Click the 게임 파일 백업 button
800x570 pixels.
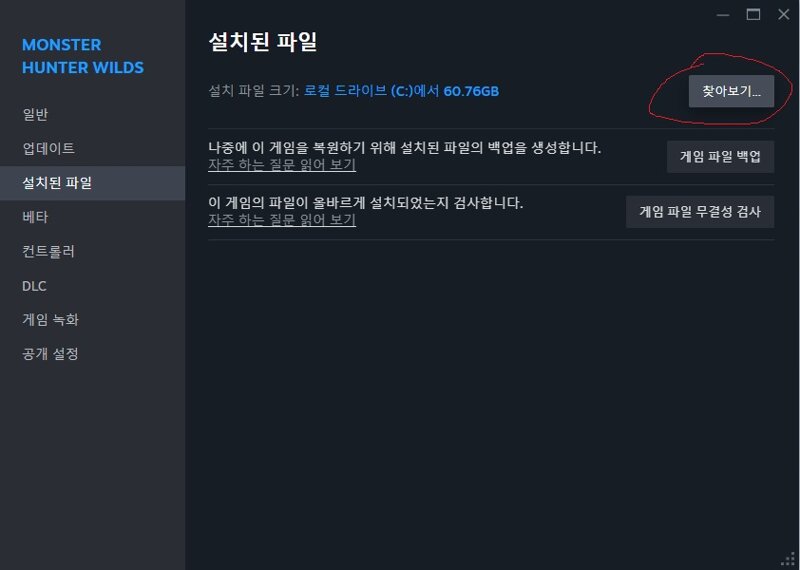pos(720,157)
